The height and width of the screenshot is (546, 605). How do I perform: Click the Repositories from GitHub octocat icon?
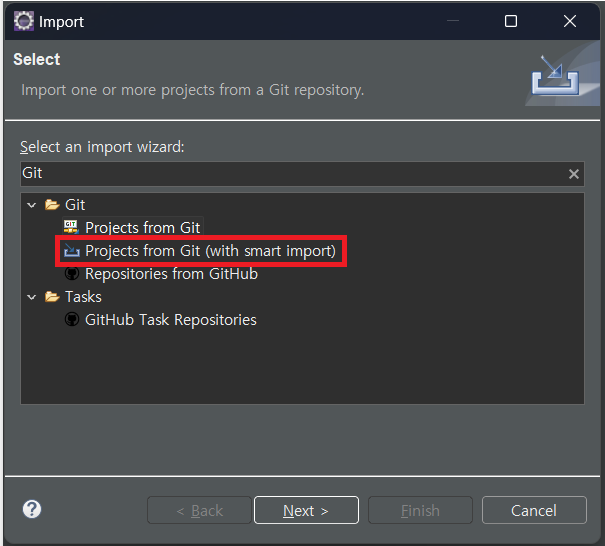[x=72, y=274]
